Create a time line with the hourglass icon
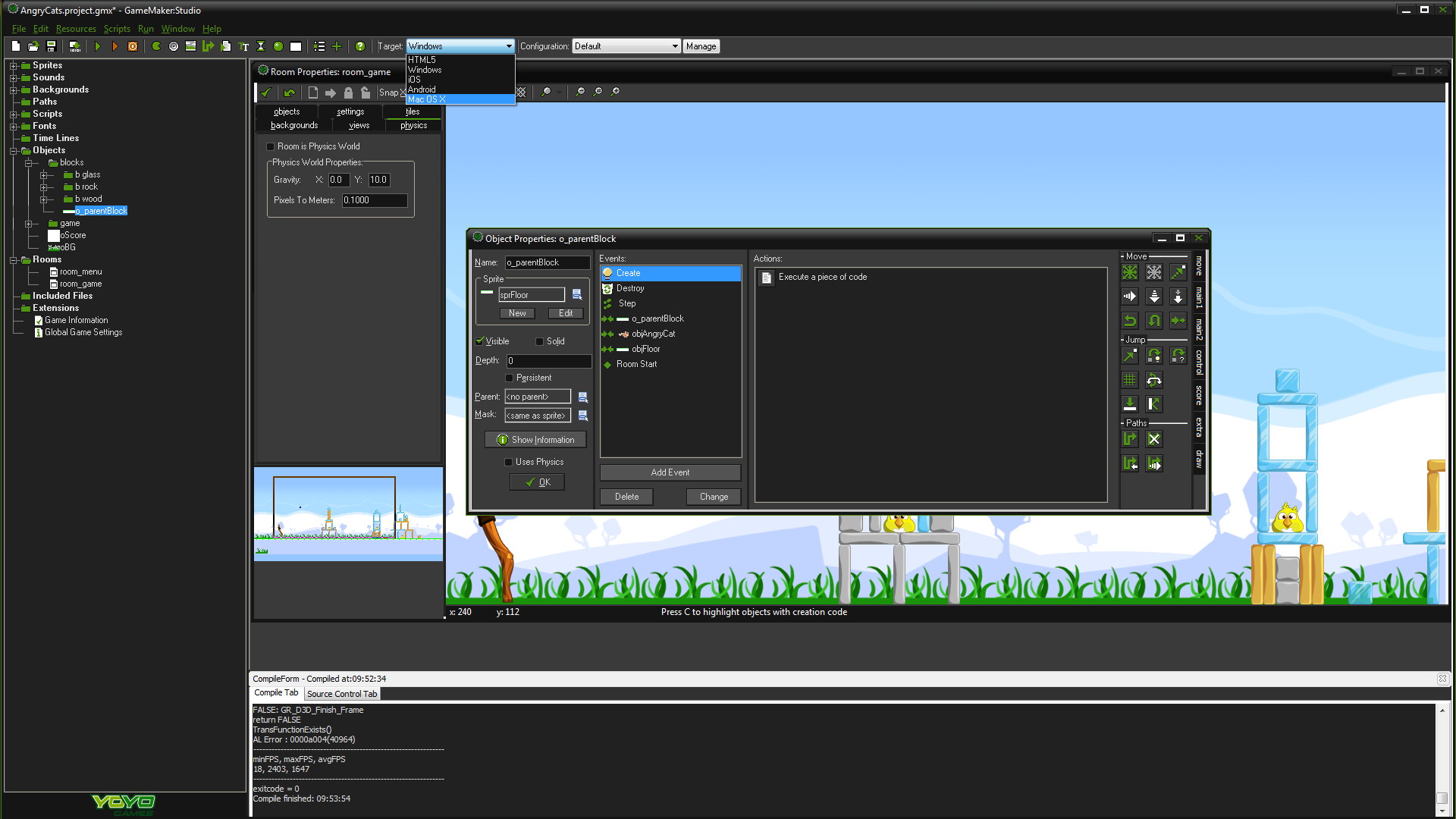The height and width of the screenshot is (819, 1456). pyautogui.click(x=261, y=46)
